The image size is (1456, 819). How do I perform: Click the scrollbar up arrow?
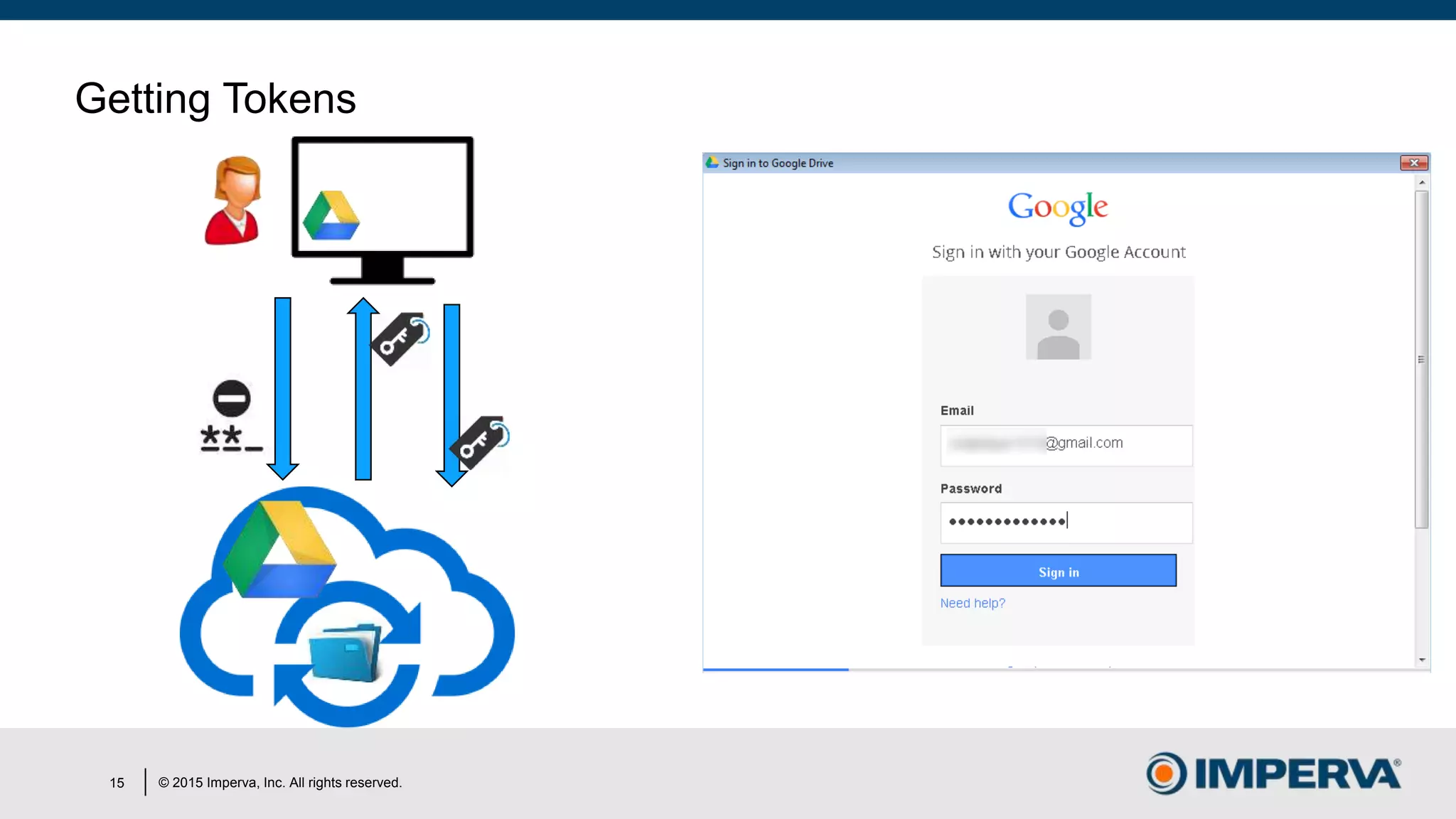pos(1421,183)
